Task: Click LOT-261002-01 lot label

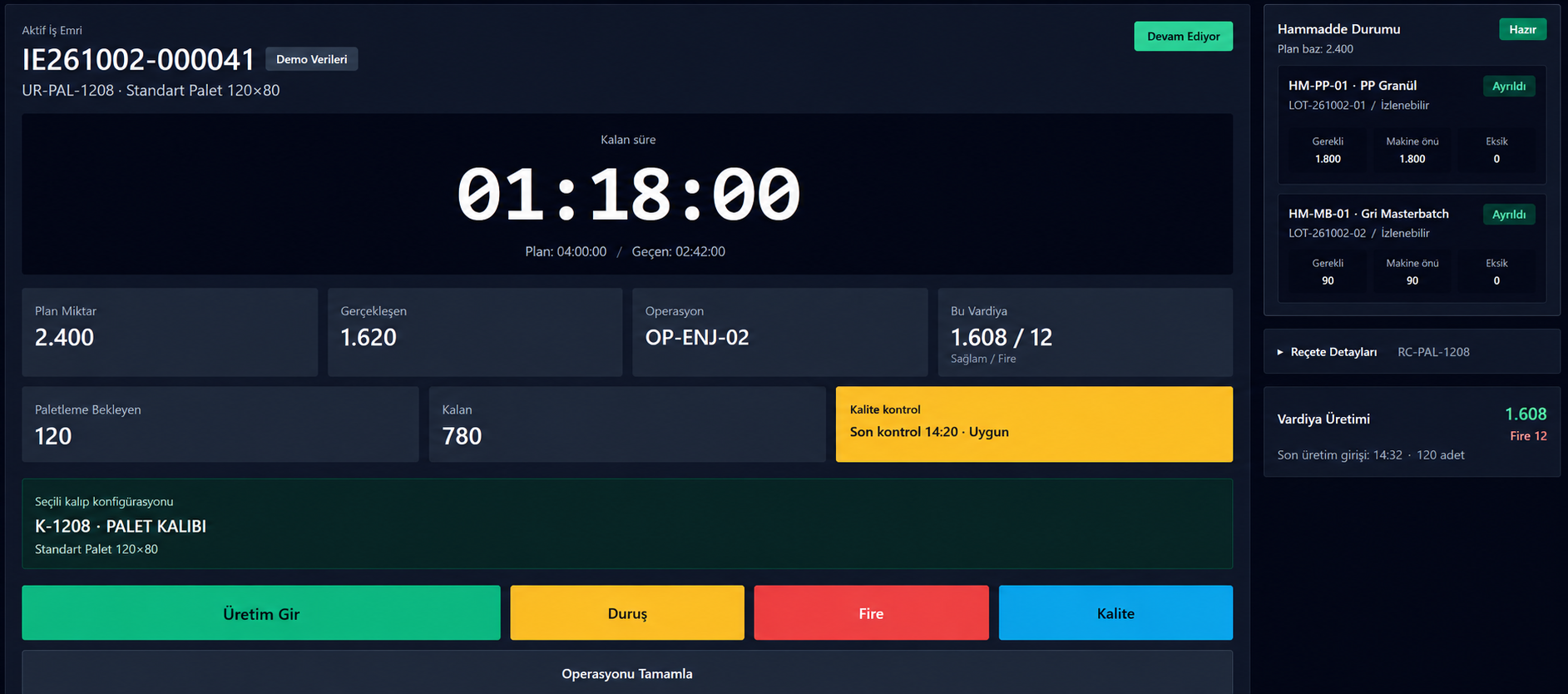Action: [1327, 106]
